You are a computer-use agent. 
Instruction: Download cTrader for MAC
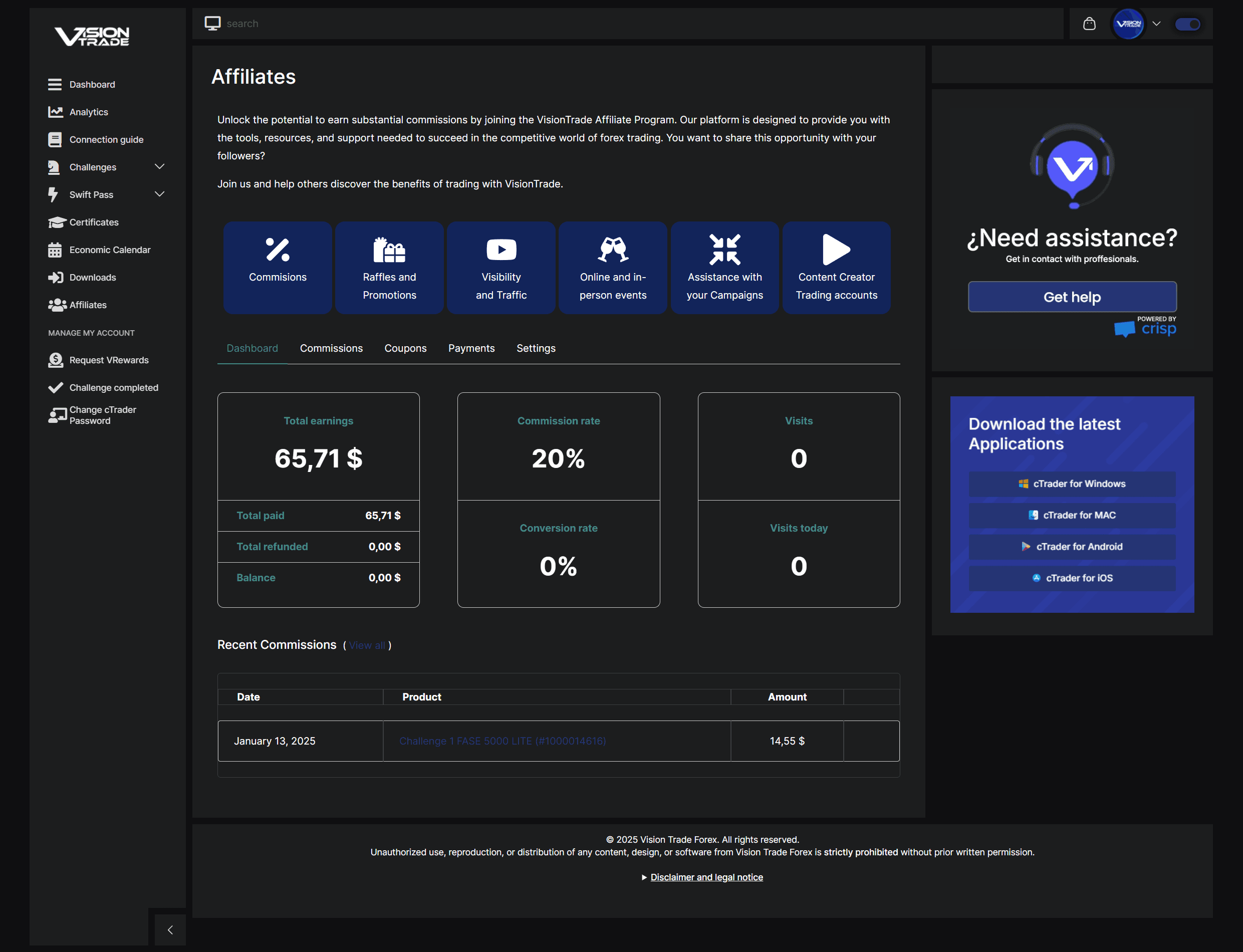point(1072,515)
